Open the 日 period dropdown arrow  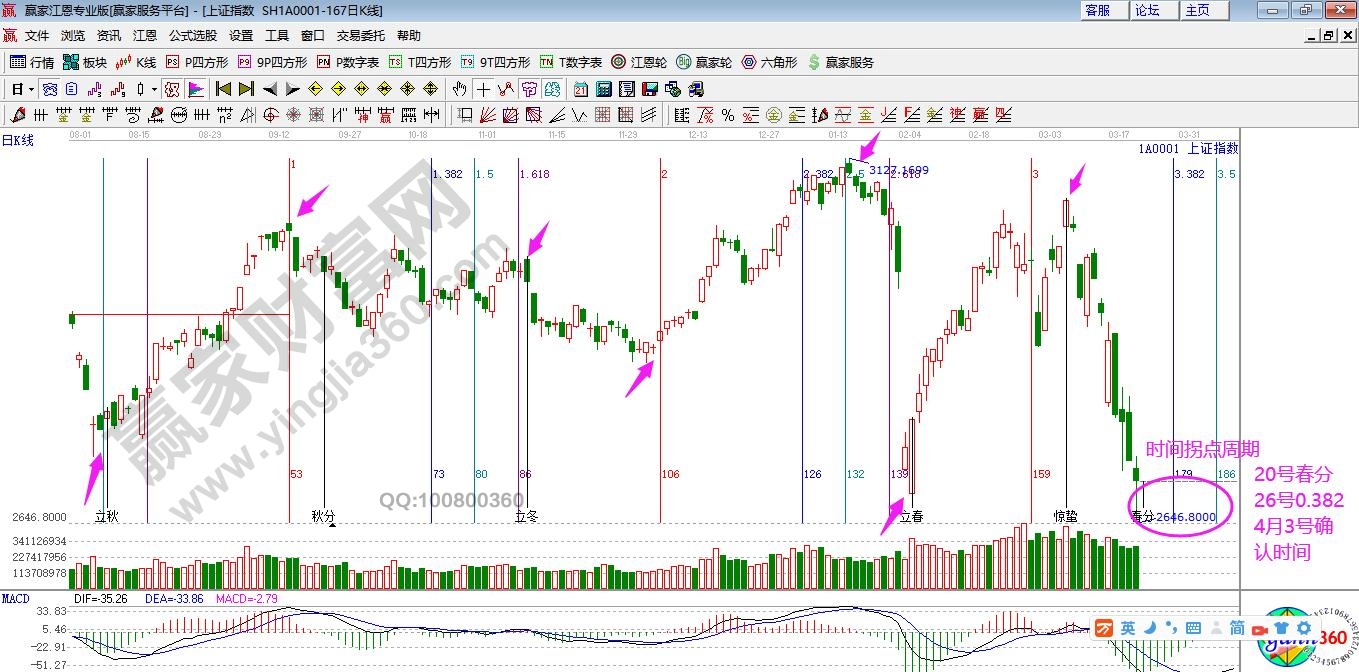coord(32,89)
